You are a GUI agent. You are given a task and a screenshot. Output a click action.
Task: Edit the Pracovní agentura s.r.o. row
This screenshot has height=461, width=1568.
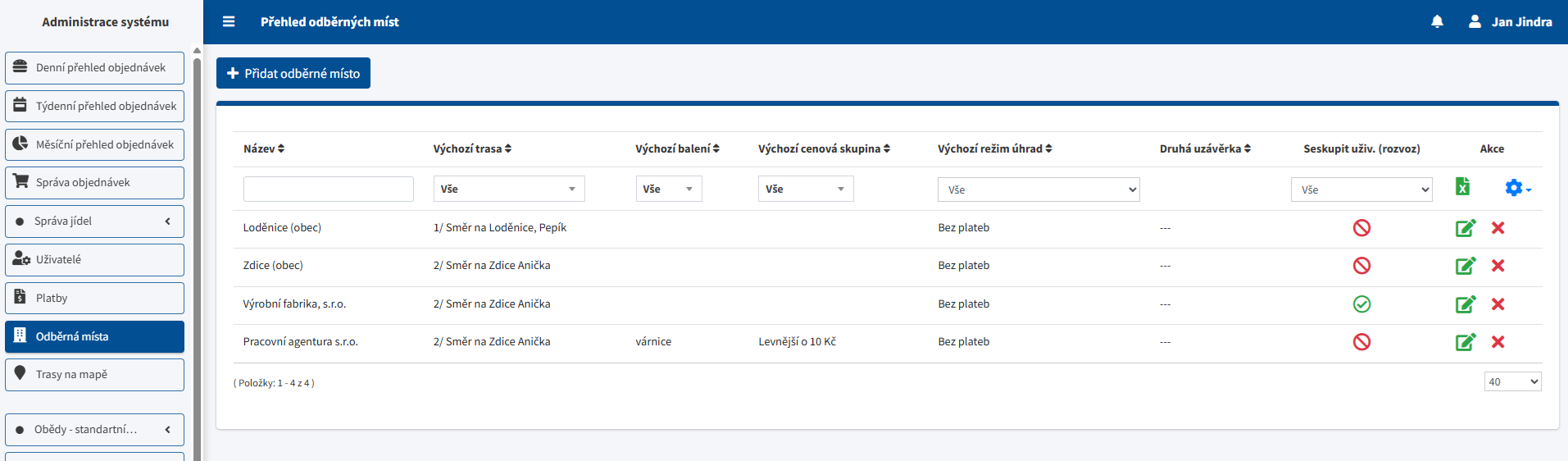pos(1465,342)
